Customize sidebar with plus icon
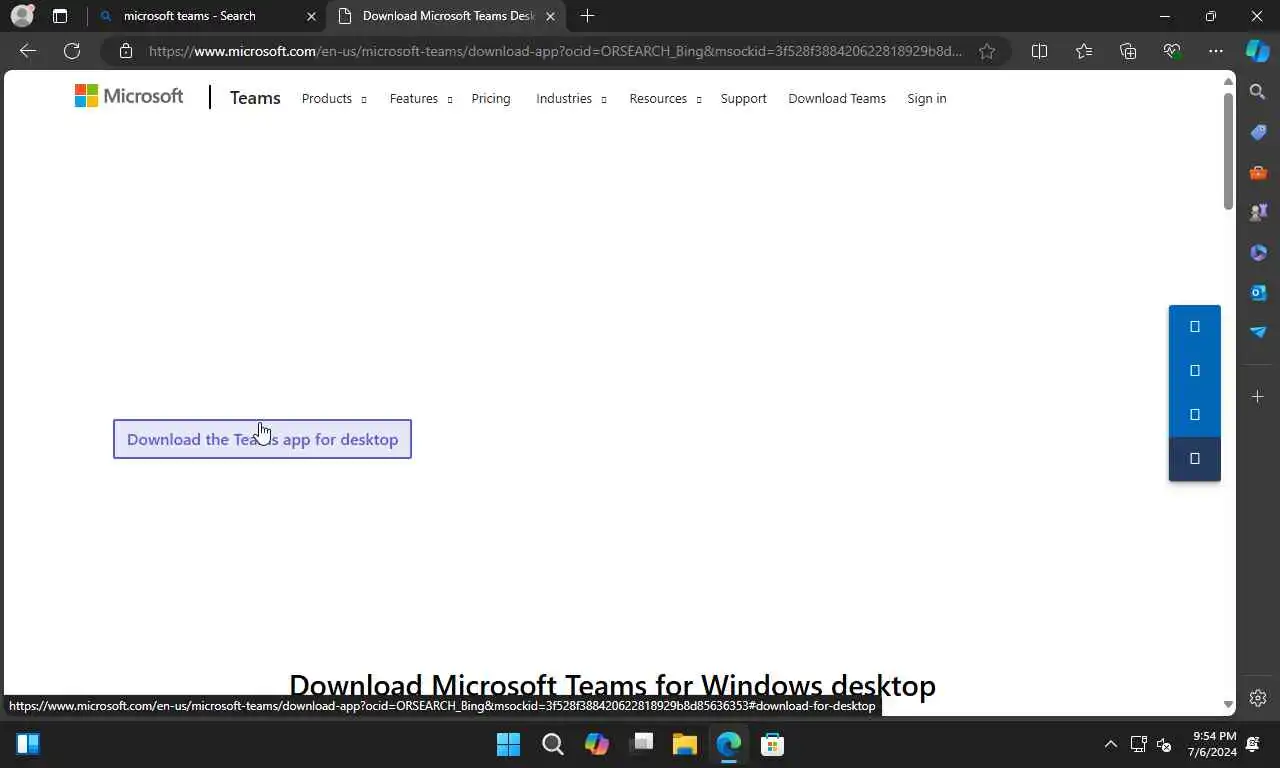 tap(1258, 397)
